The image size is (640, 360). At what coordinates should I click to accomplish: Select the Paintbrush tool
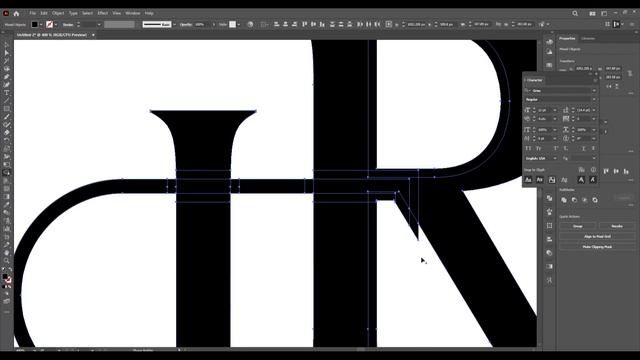click(x=7, y=117)
